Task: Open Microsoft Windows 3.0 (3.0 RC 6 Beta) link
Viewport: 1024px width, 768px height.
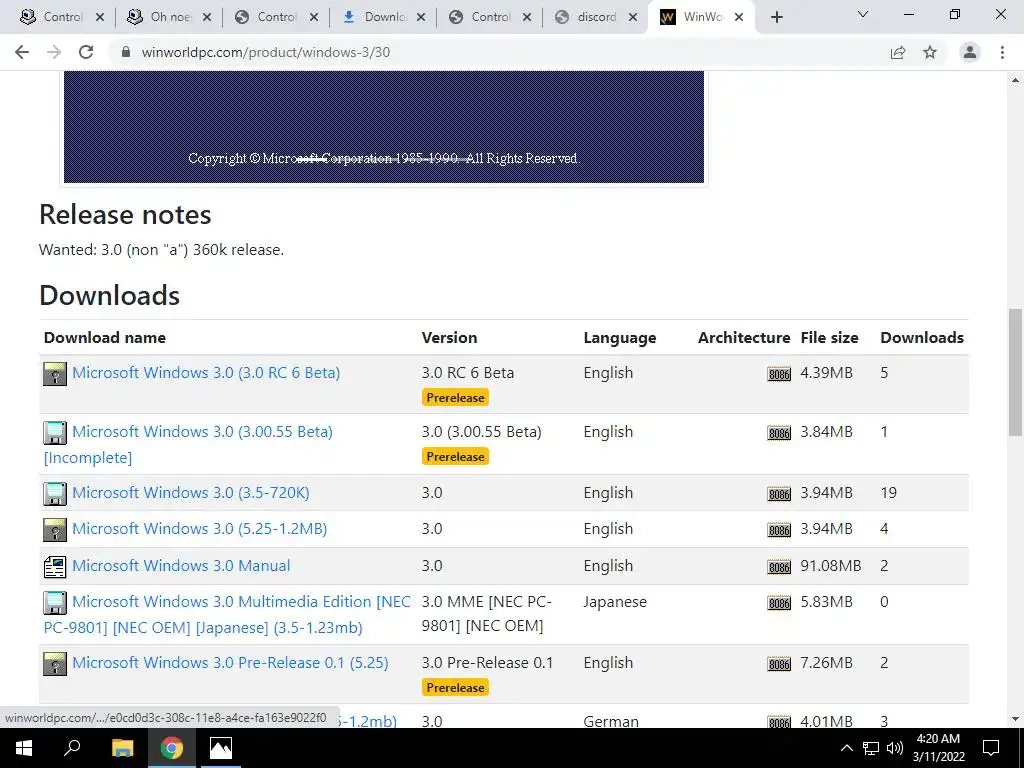Action: (206, 373)
